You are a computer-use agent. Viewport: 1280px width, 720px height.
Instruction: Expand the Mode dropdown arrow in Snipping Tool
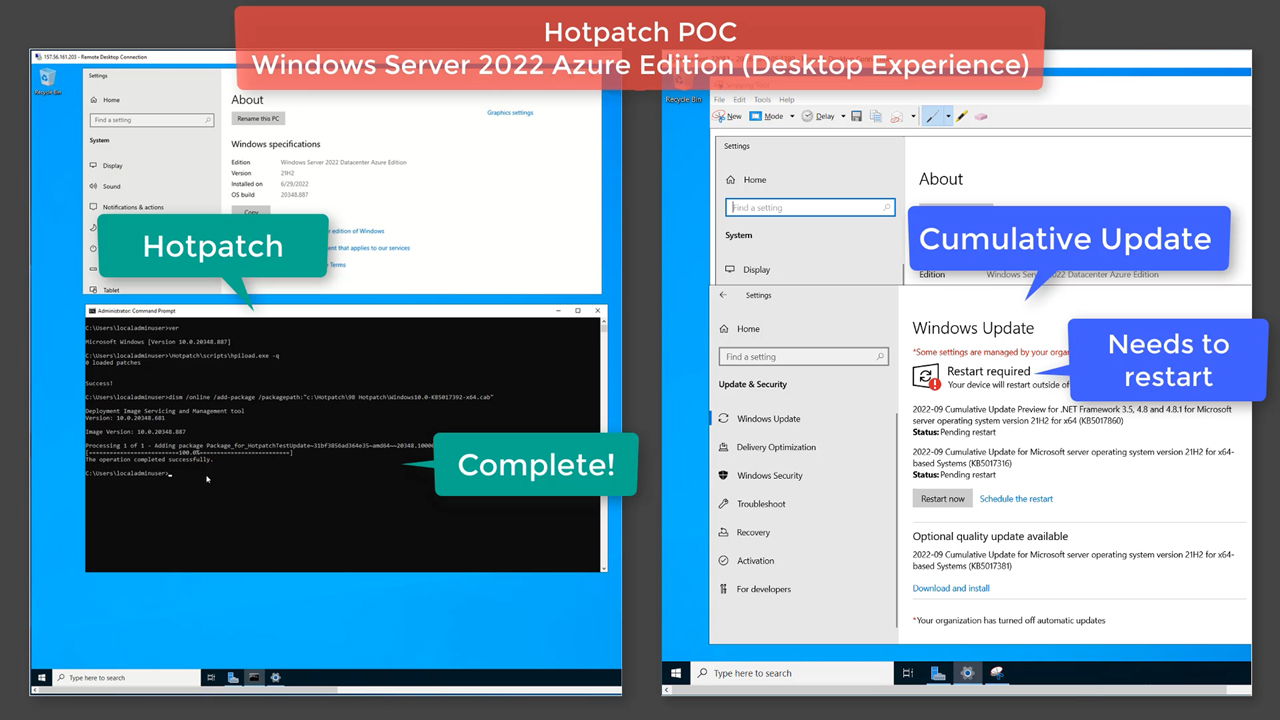(x=792, y=116)
